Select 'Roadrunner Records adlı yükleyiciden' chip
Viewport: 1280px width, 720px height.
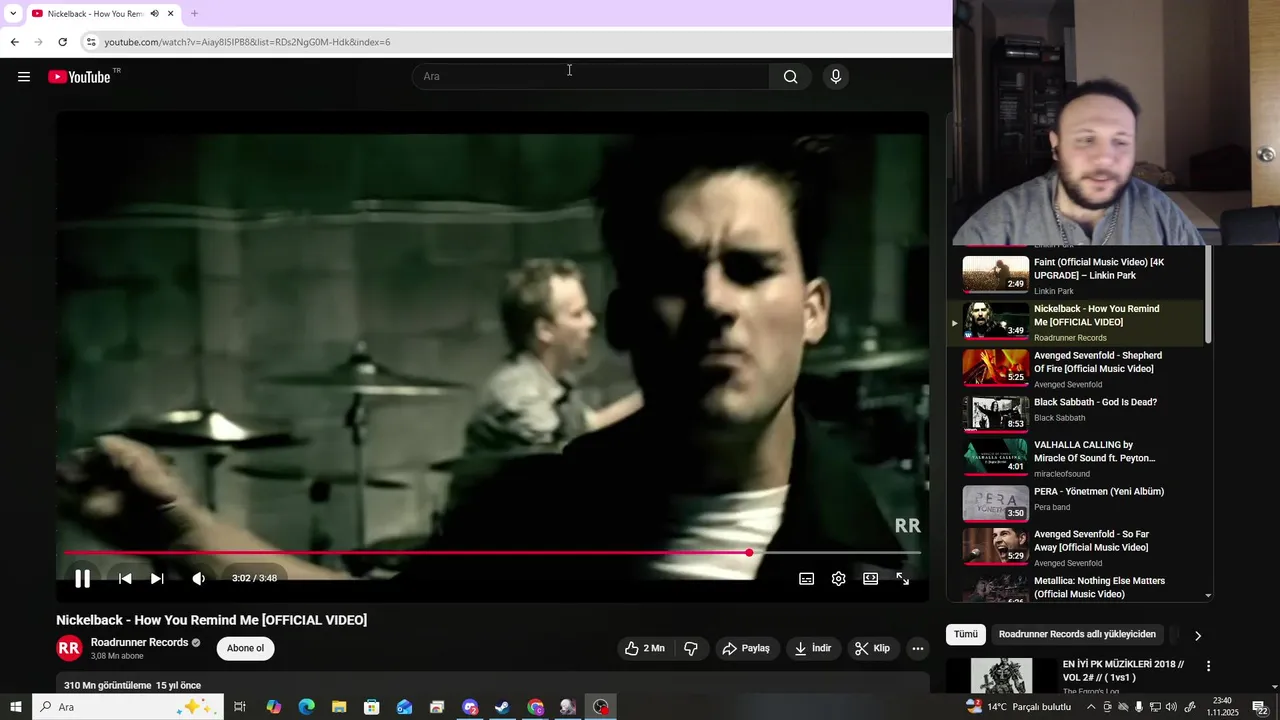[1077, 634]
